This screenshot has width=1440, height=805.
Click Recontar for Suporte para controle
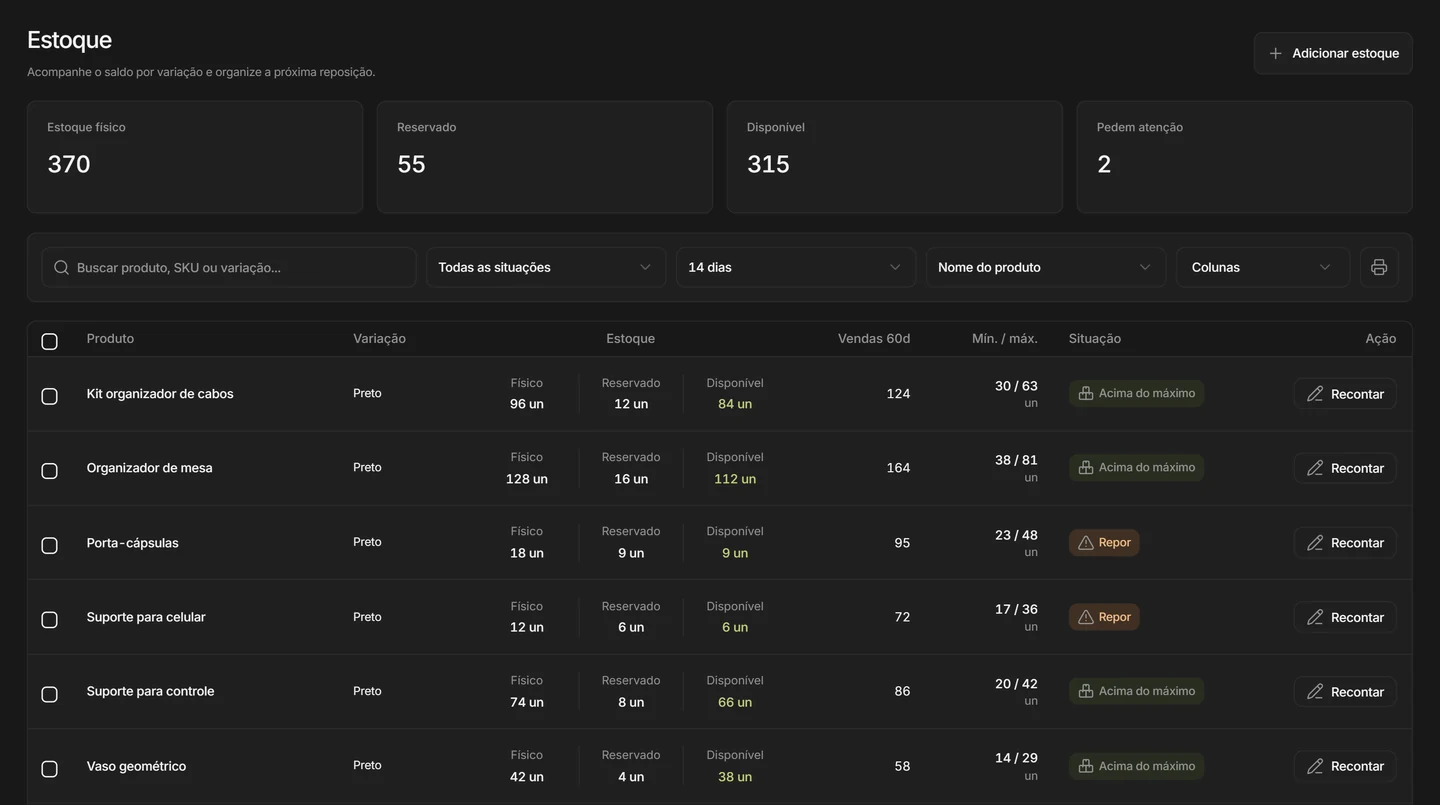pos(1345,692)
